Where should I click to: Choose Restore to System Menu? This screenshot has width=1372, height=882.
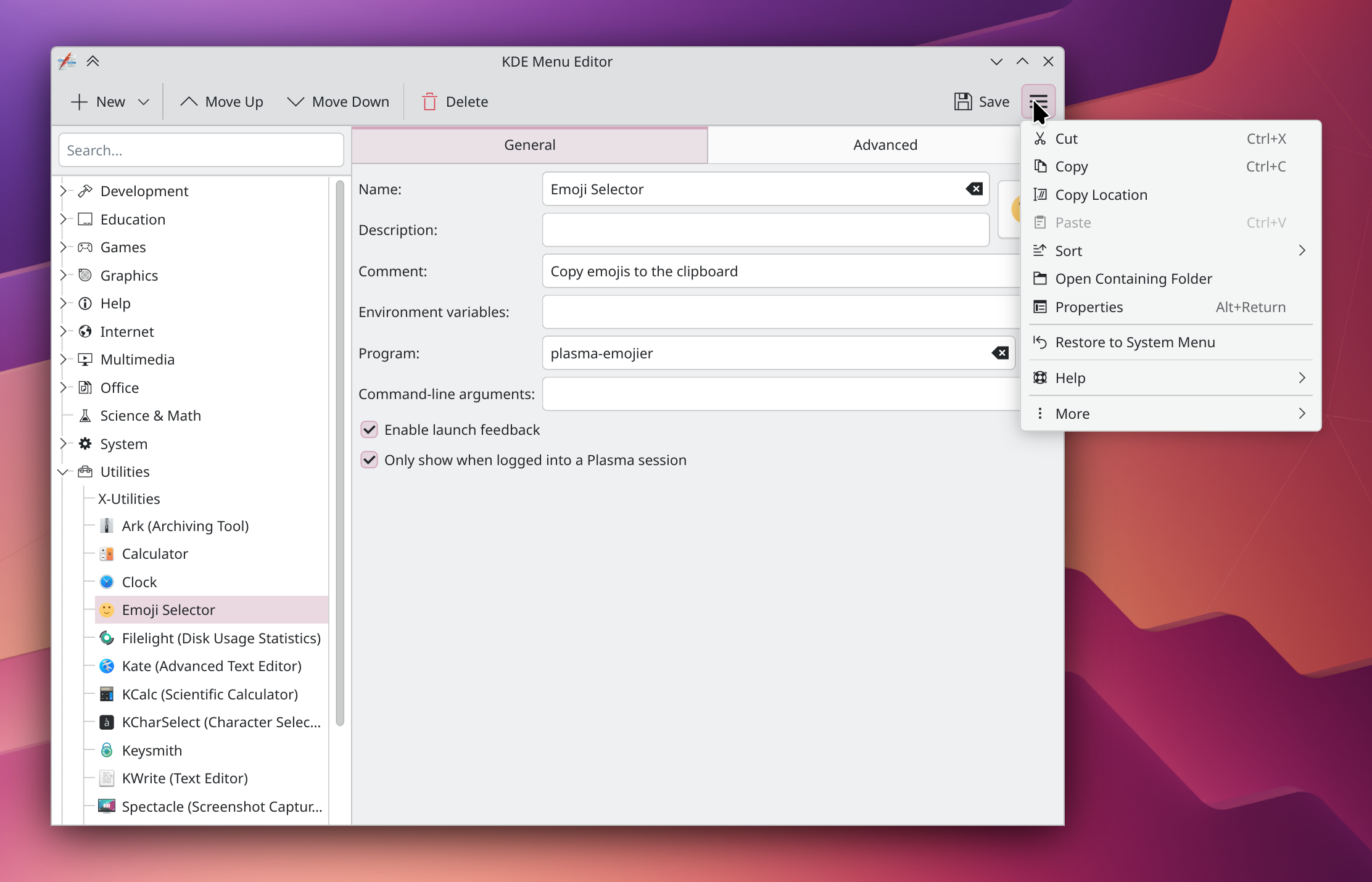[1171, 342]
